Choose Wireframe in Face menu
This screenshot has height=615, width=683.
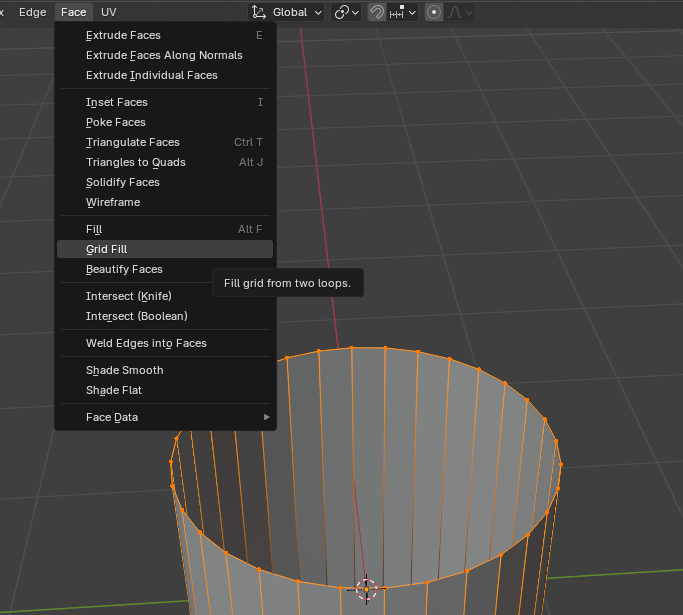(165, 203)
